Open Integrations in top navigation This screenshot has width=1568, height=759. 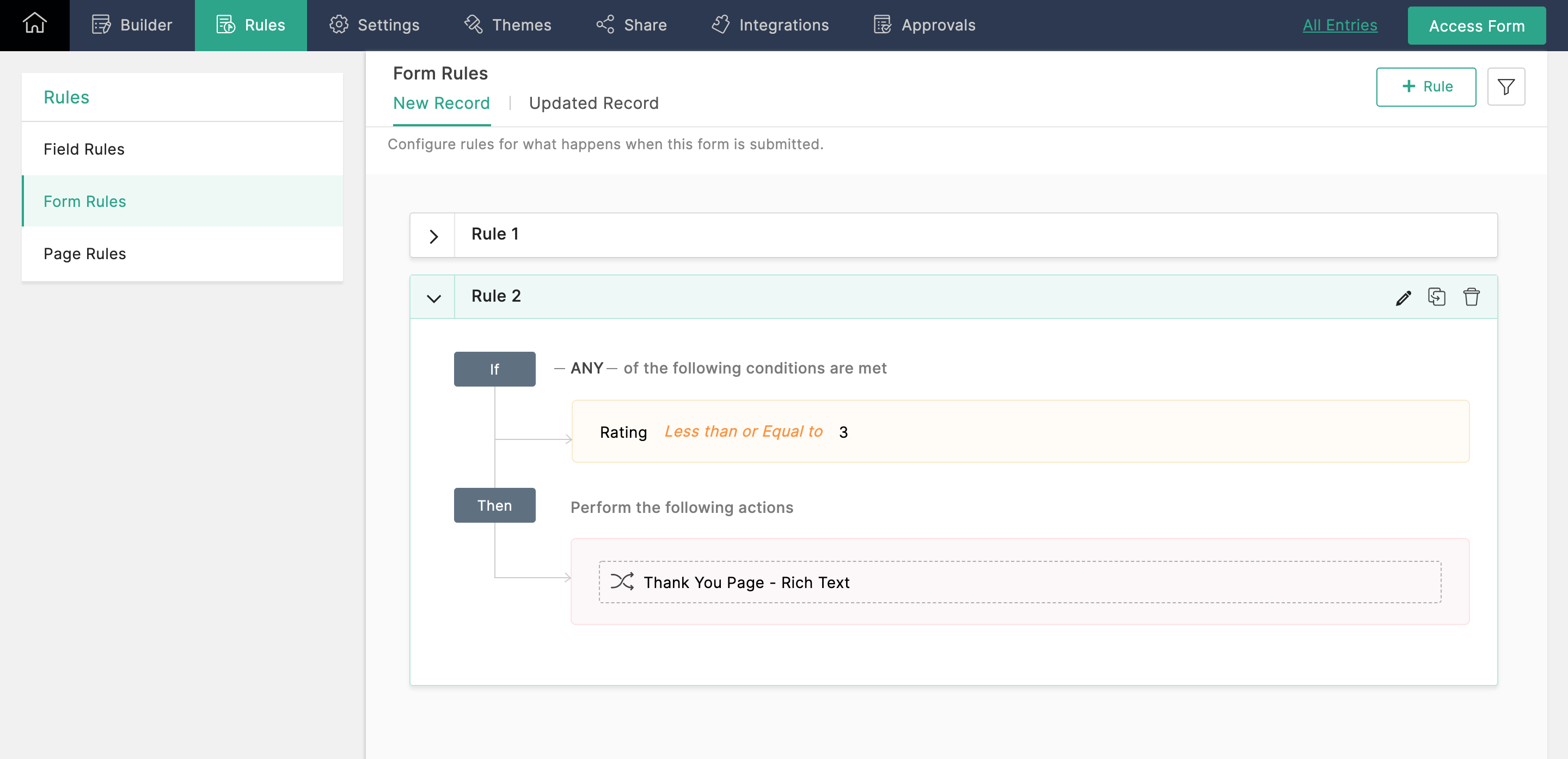click(770, 25)
